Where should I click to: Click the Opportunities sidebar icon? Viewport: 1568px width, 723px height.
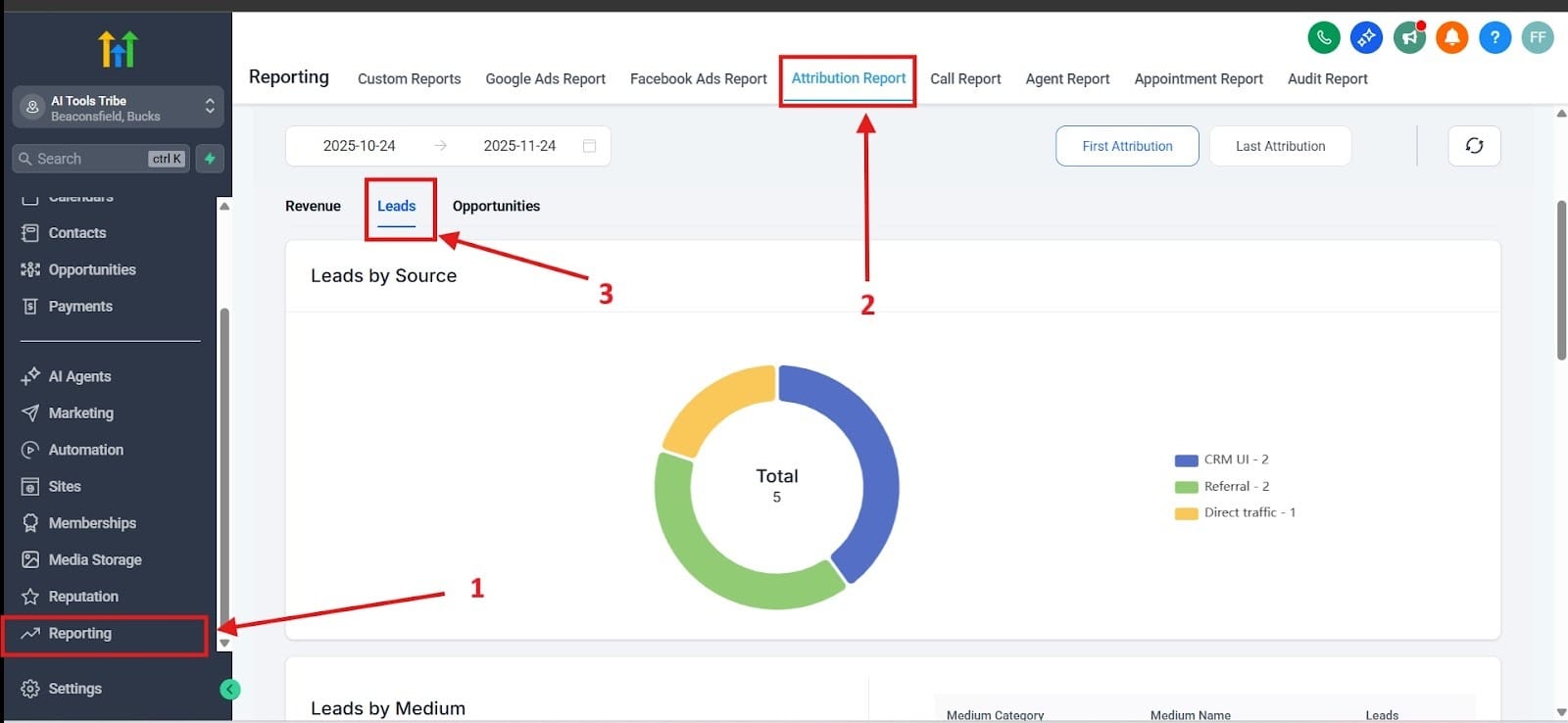pyautogui.click(x=30, y=269)
